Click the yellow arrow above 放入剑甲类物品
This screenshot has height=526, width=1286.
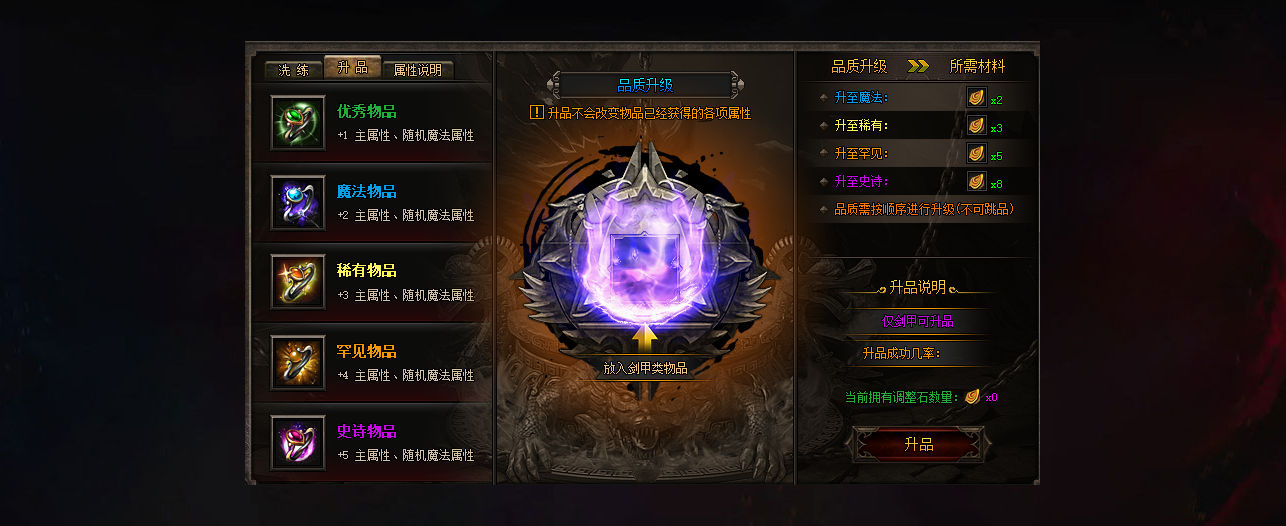click(x=645, y=339)
